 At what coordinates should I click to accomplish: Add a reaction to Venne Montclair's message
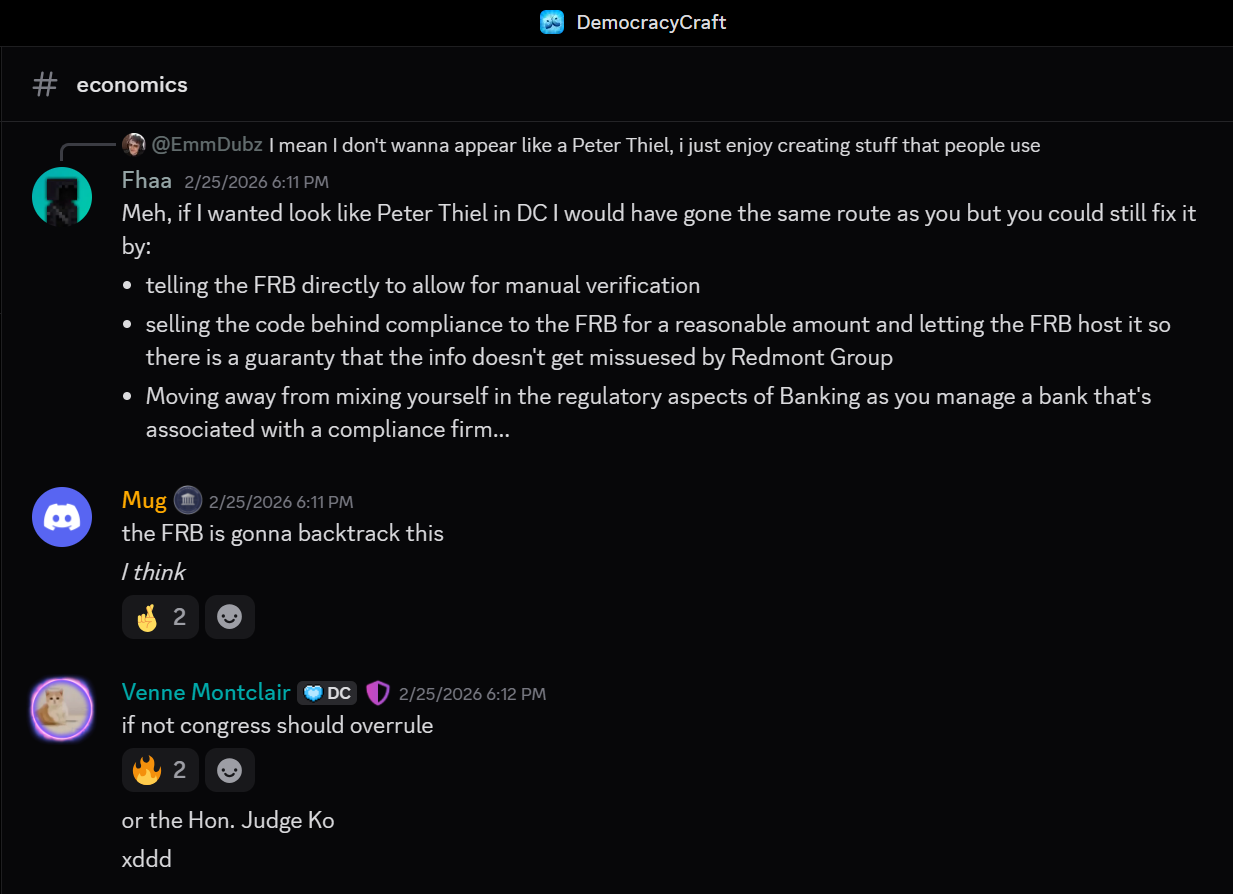coord(230,770)
